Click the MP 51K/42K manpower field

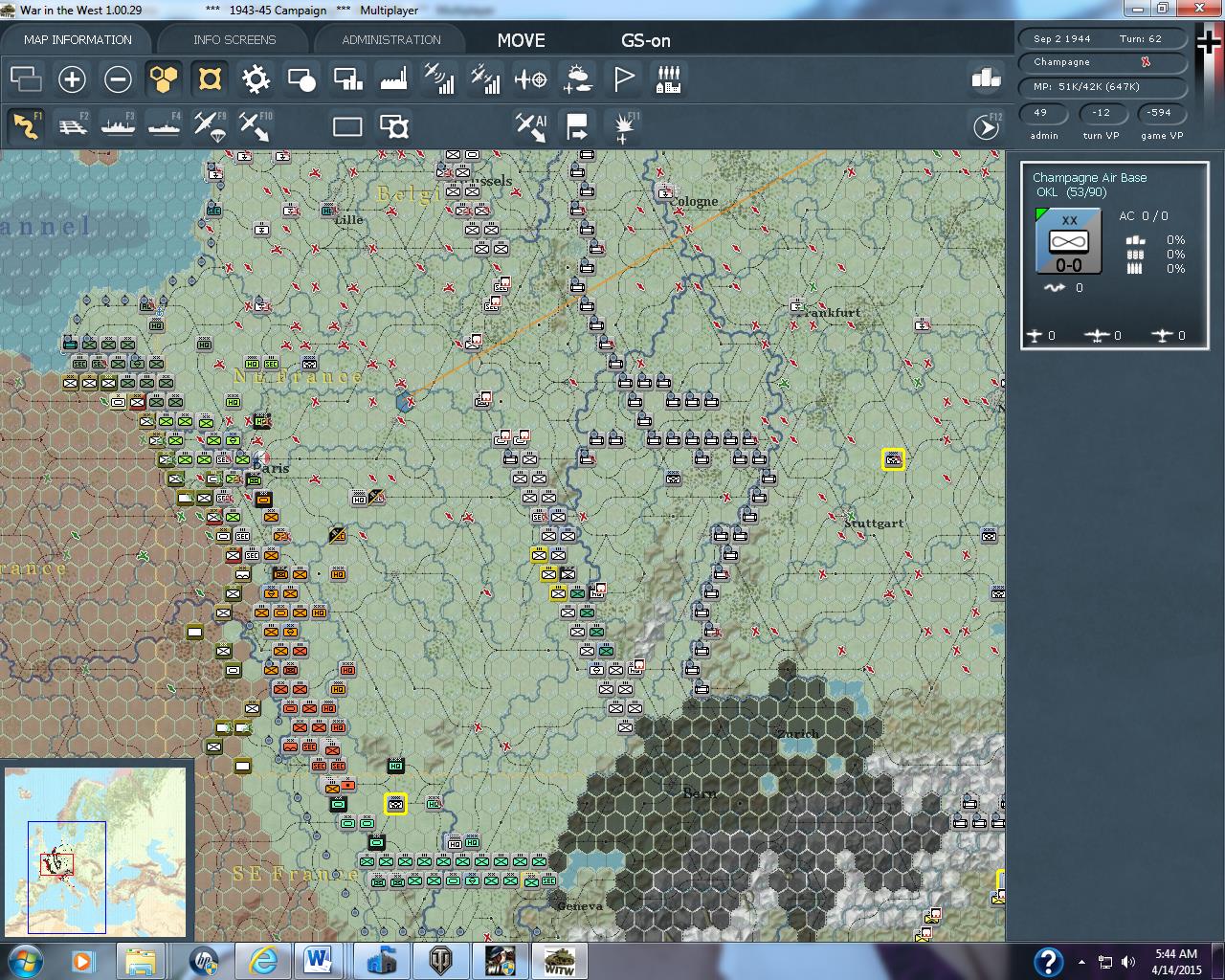click(1102, 86)
